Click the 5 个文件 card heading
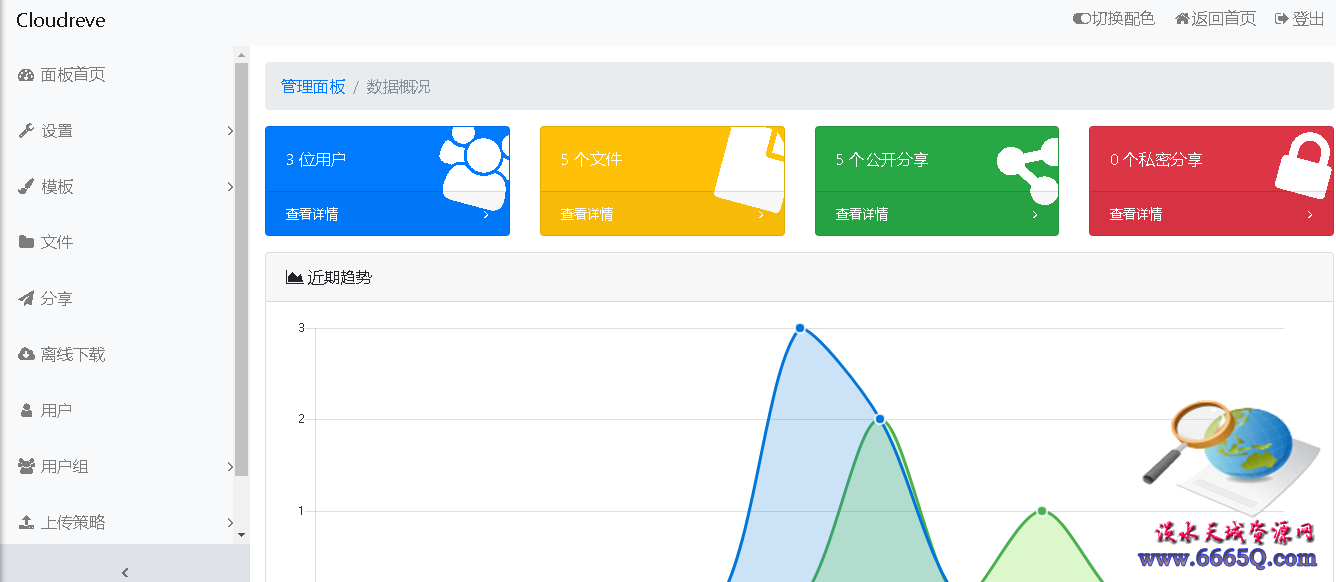Screen dimensions: 1336x582 pos(591,159)
